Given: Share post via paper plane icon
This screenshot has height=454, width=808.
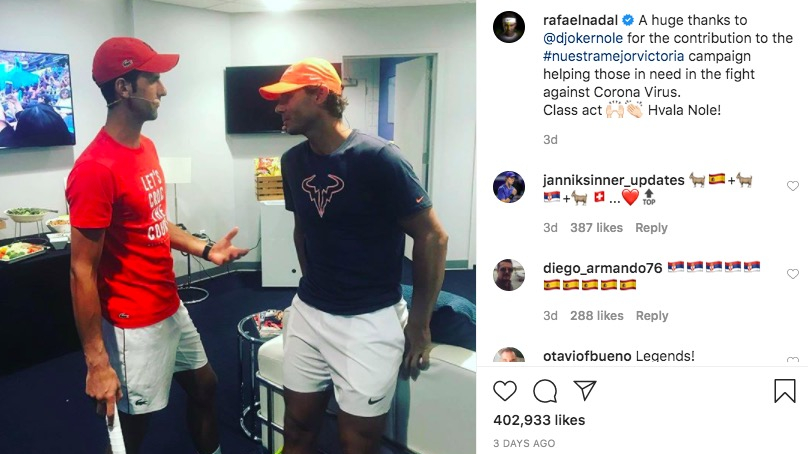Looking at the screenshot, I should point(585,391).
